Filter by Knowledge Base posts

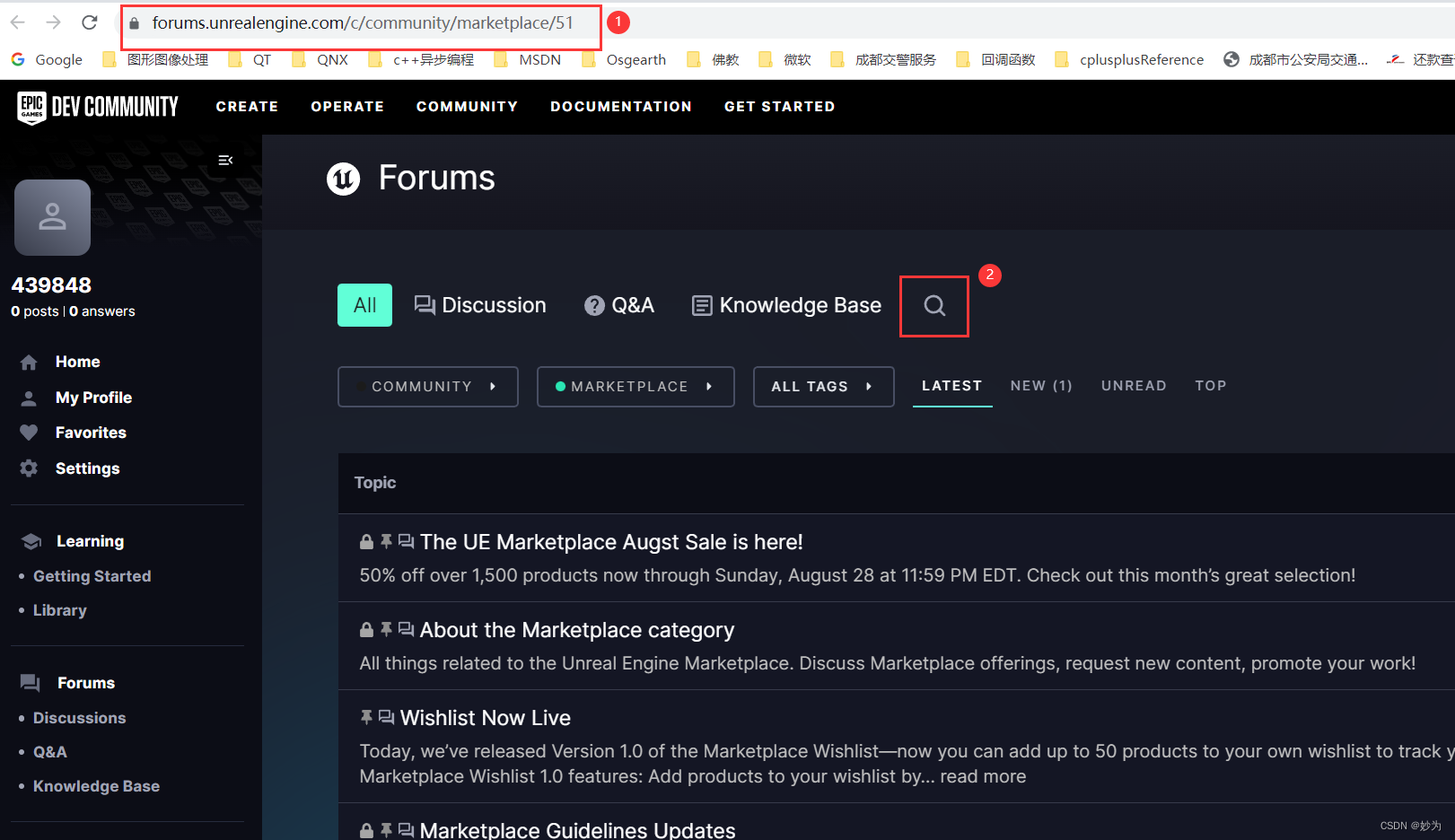(x=786, y=306)
